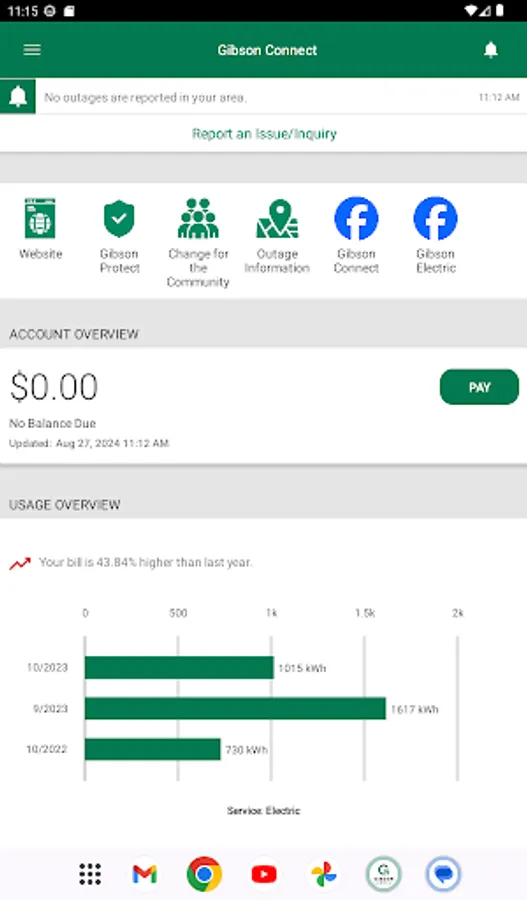Launch Google Photos from the dock
The height and width of the screenshot is (900, 527).
pyautogui.click(x=324, y=874)
